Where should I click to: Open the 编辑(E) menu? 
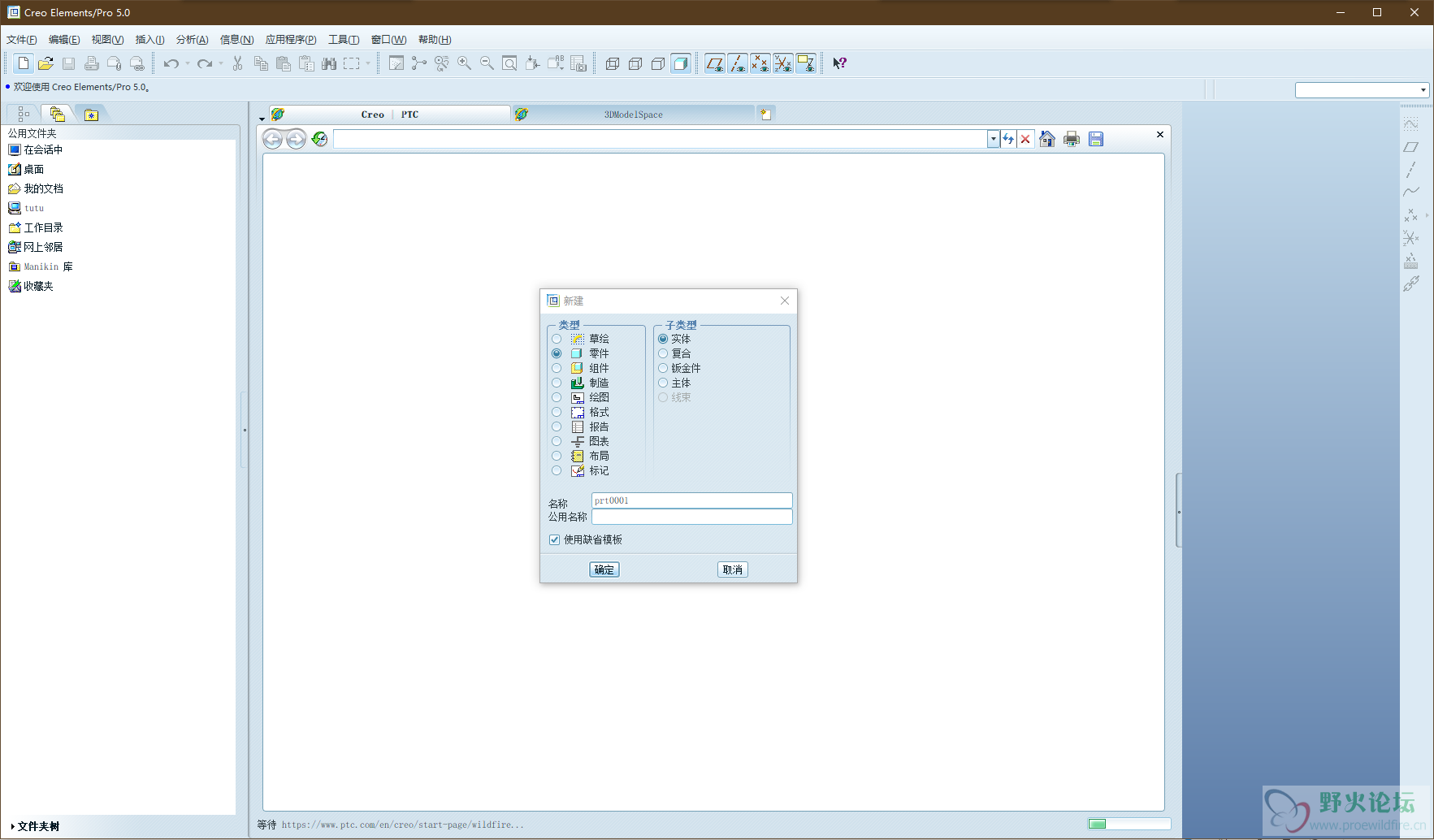point(64,40)
